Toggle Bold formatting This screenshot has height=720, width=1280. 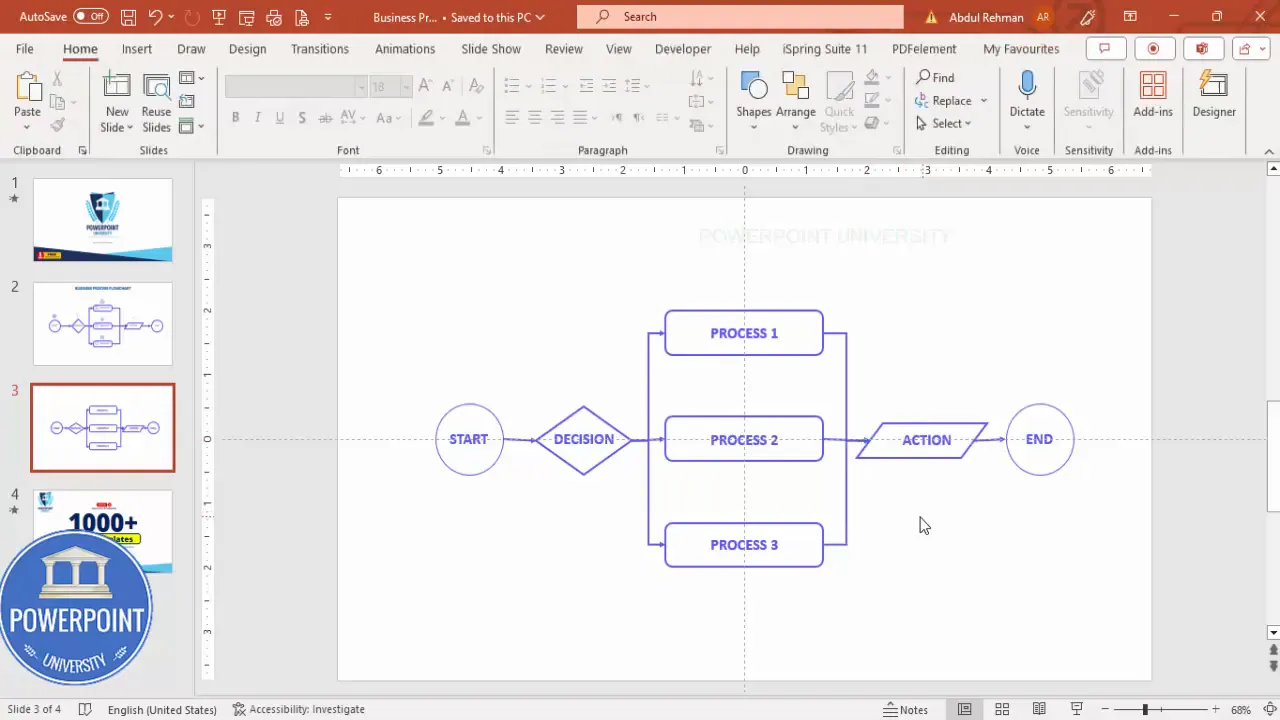pyautogui.click(x=235, y=118)
